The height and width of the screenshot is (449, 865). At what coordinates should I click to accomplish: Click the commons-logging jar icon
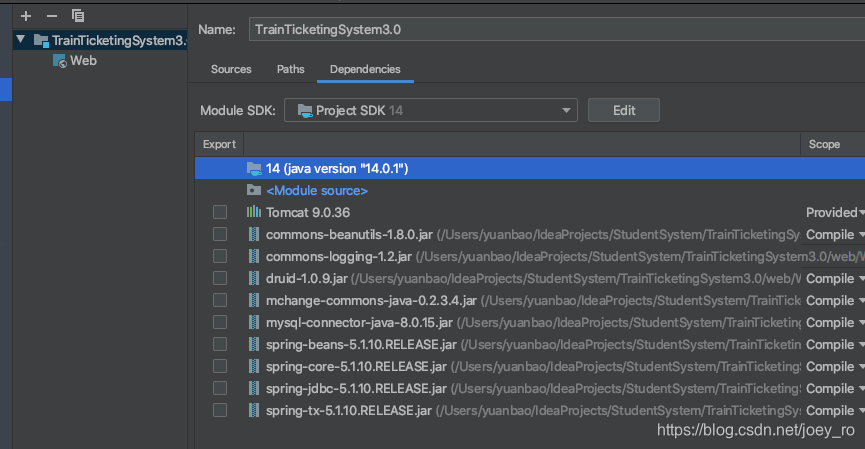coord(254,256)
